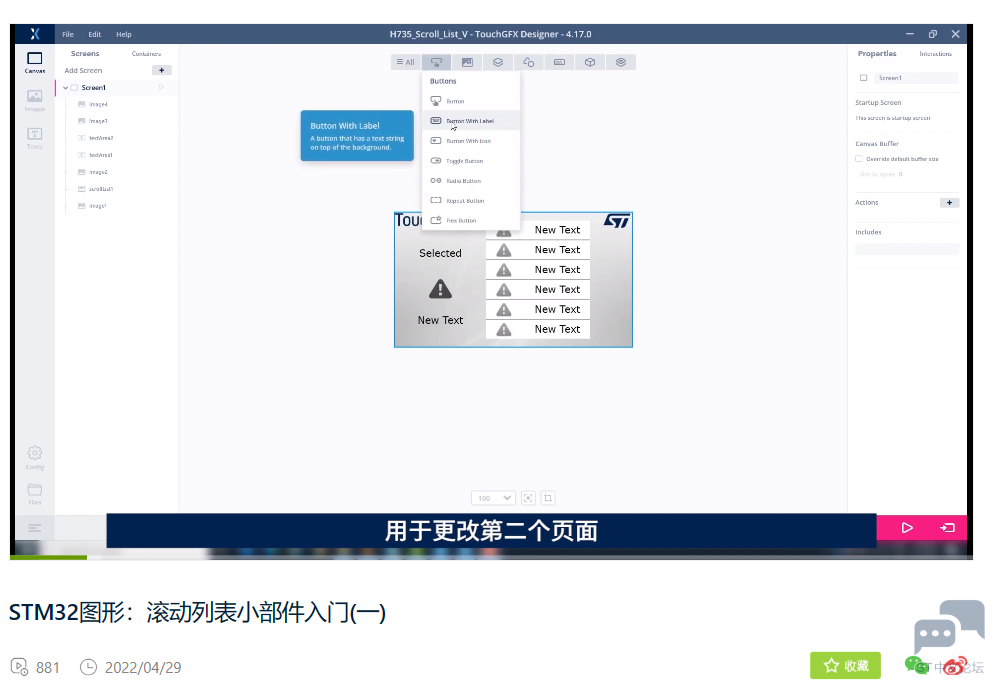Open the Buttons widget category

coord(436,62)
